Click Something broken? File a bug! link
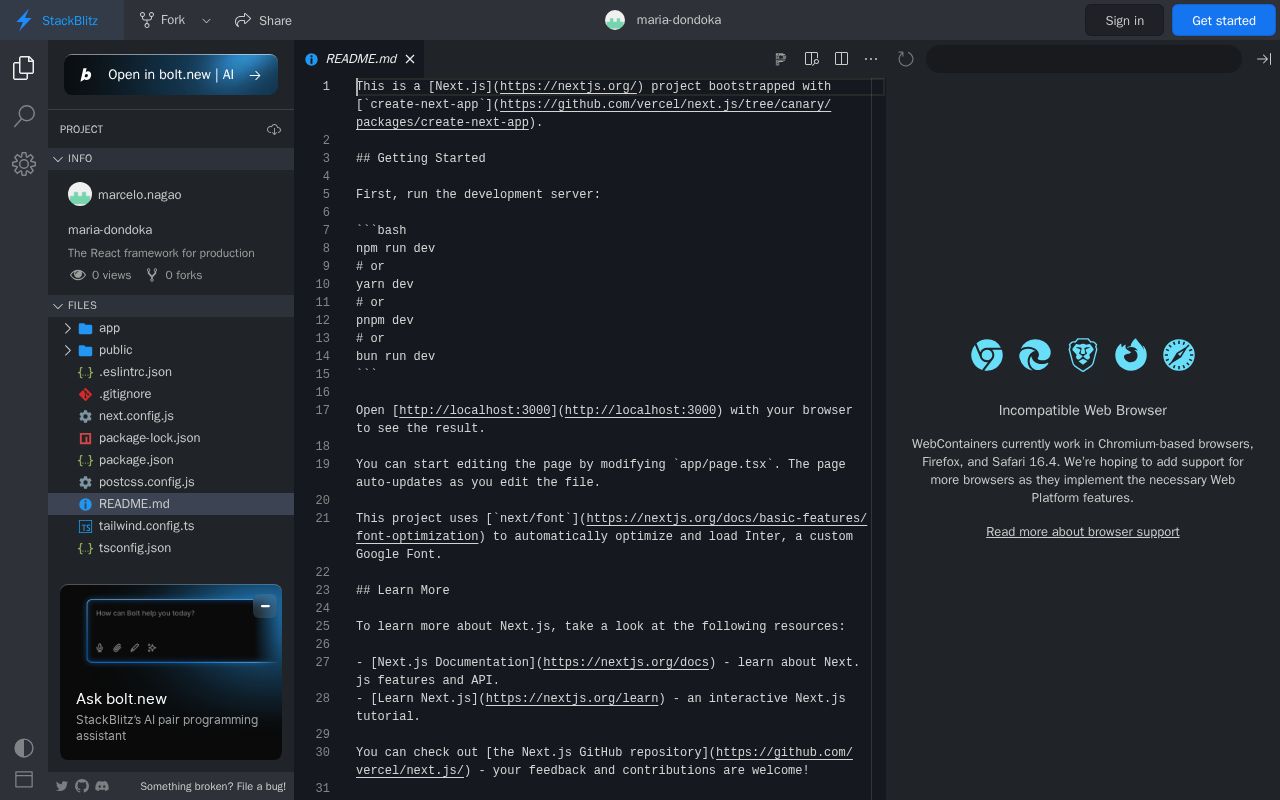 point(213,786)
